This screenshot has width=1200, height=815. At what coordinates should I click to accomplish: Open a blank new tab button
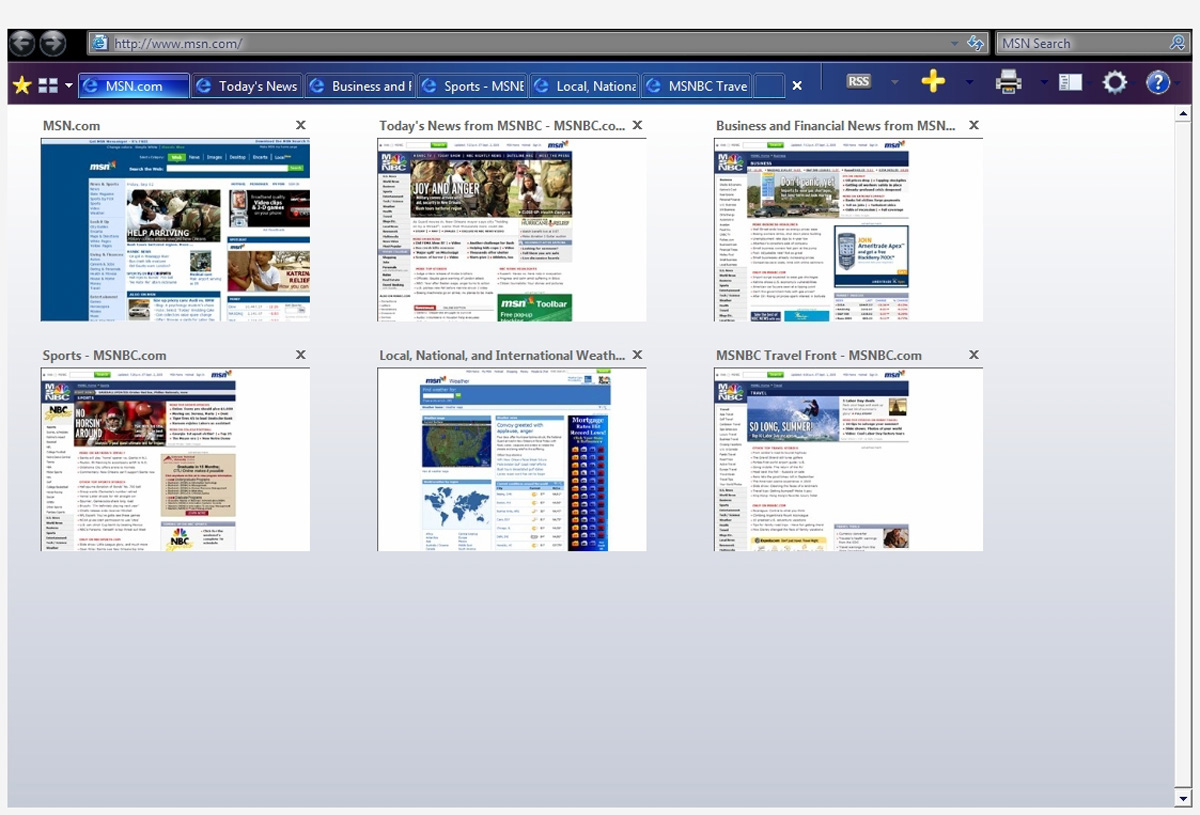tap(768, 86)
